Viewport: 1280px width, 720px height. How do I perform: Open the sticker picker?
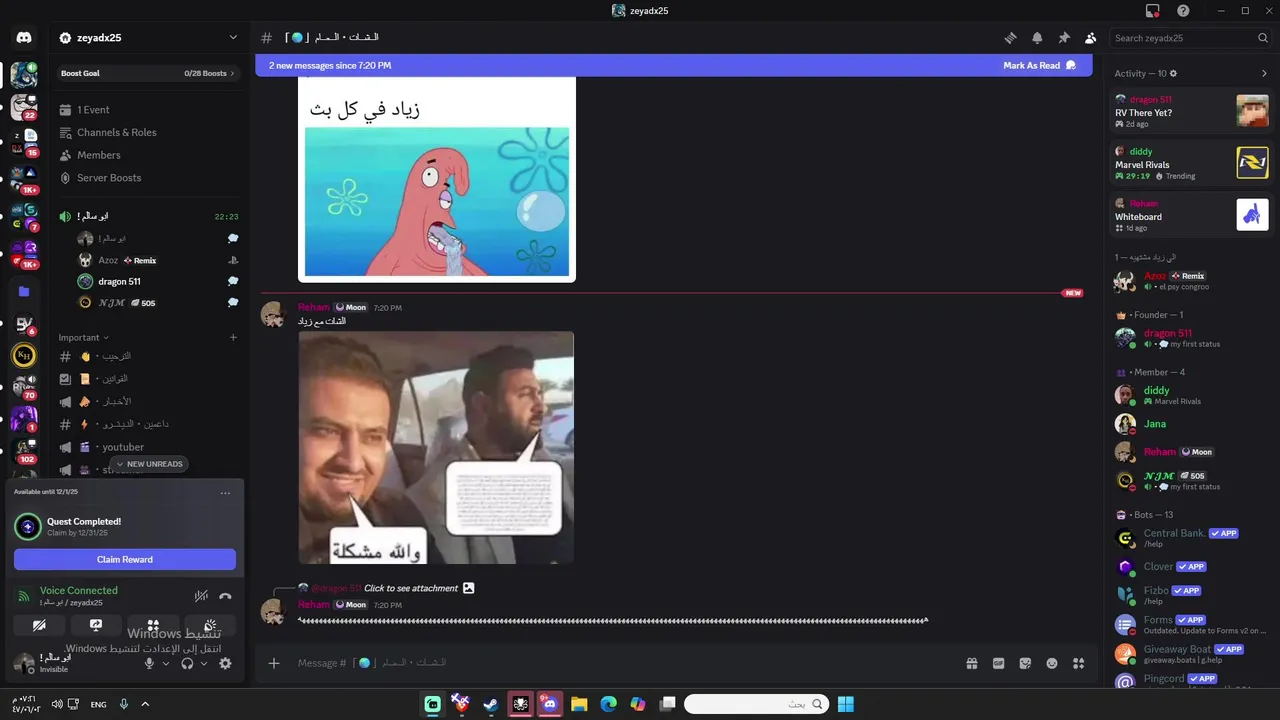[x=1025, y=663]
